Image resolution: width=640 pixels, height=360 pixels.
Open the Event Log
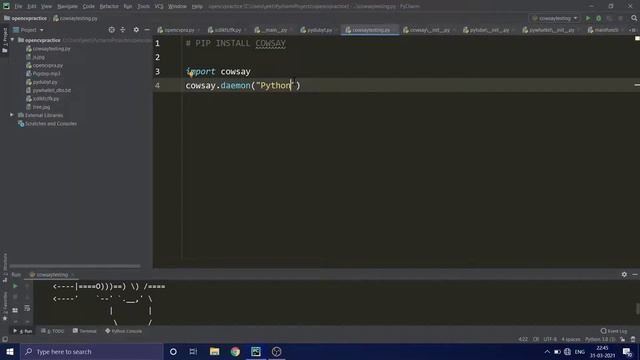pos(613,331)
